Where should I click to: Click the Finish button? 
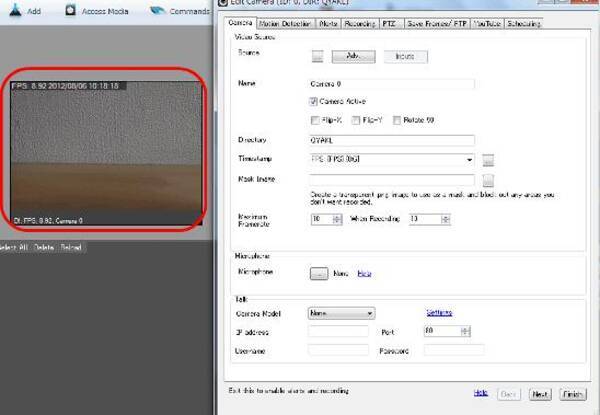(x=572, y=394)
